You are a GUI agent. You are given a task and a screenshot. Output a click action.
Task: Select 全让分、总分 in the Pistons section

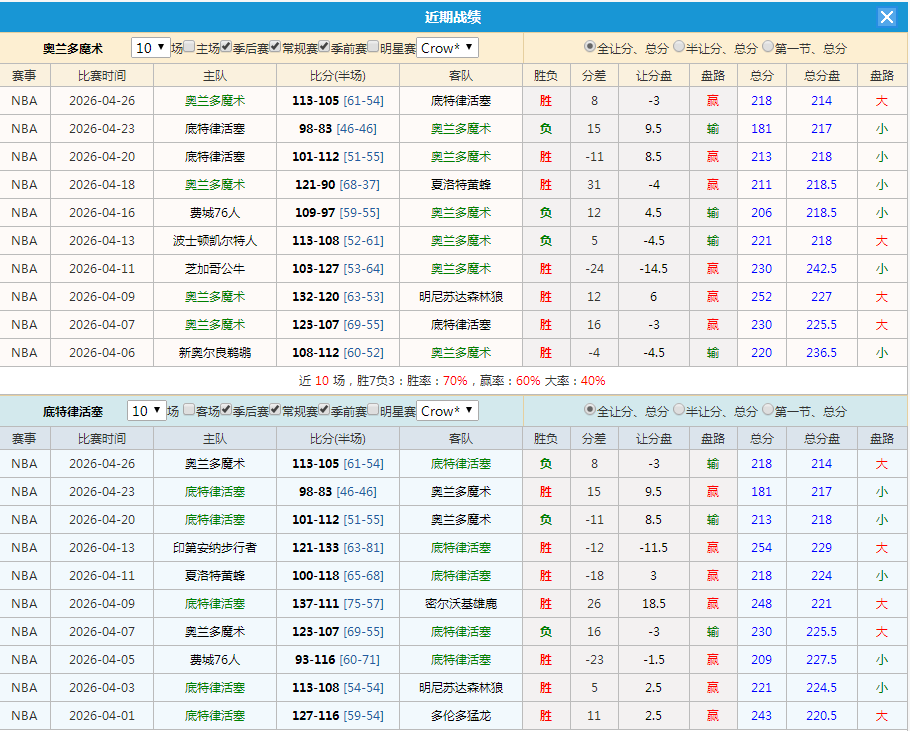point(587,410)
